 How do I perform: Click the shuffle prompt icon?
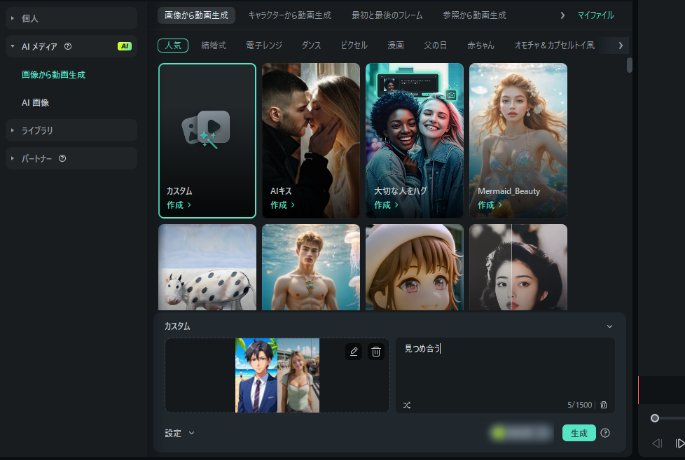[407, 405]
